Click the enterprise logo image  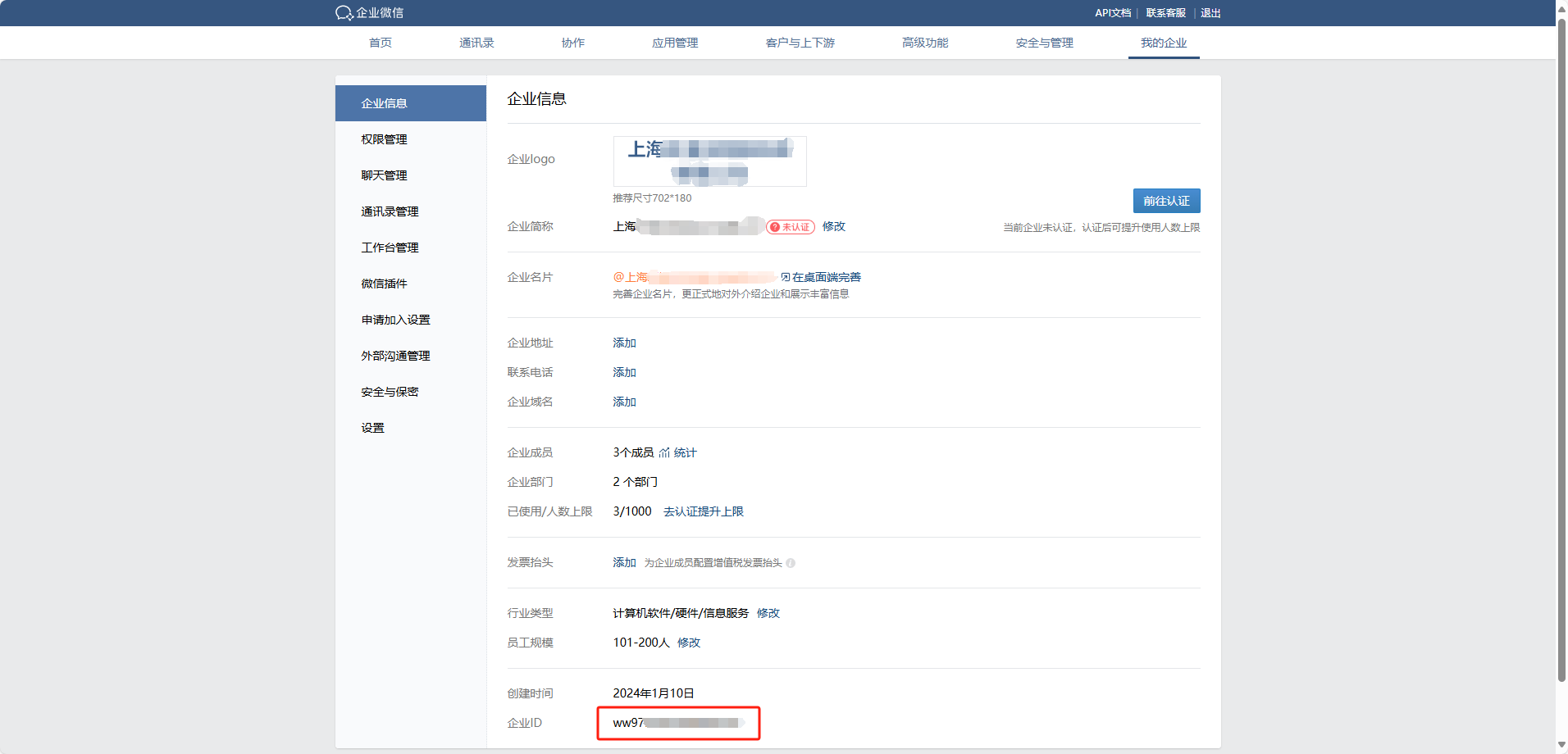[709, 161]
